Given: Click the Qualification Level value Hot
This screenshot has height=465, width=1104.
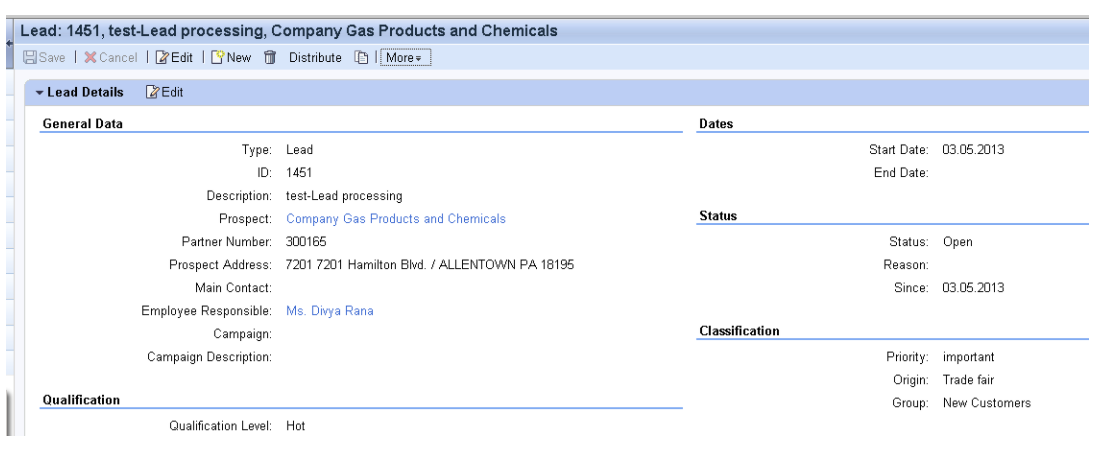Looking at the screenshot, I should (x=296, y=426).
